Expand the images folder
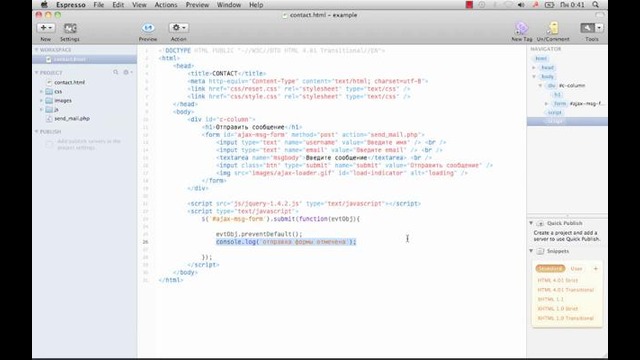Screen dimensions: 640x360 [x=41, y=100]
